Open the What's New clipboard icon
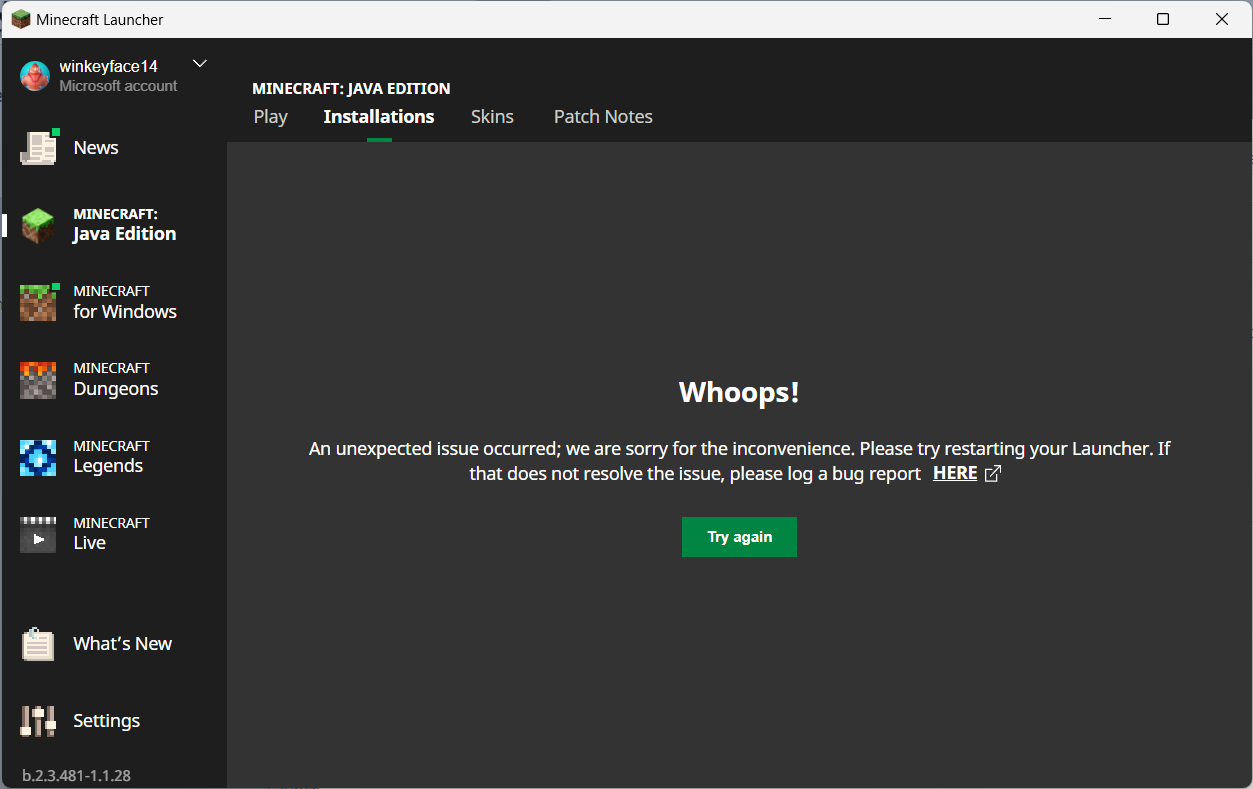This screenshot has width=1253, height=789. pyautogui.click(x=39, y=644)
